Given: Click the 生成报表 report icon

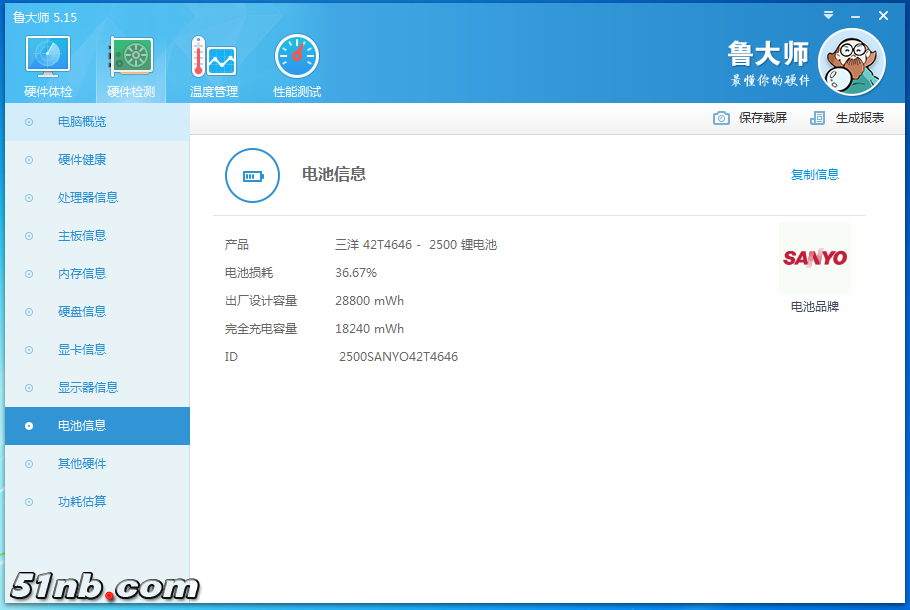Looking at the screenshot, I should point(818,118).
